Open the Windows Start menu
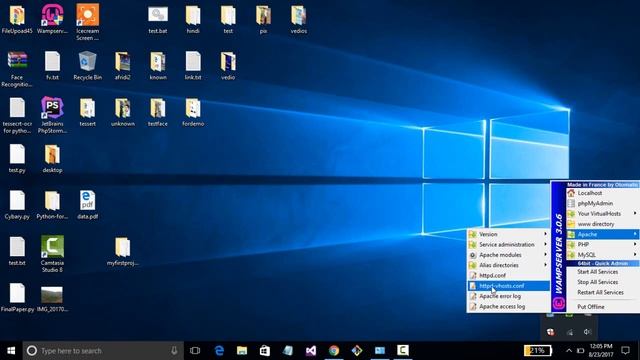Viewport: 640px width, 360px height. click(11, 351)
